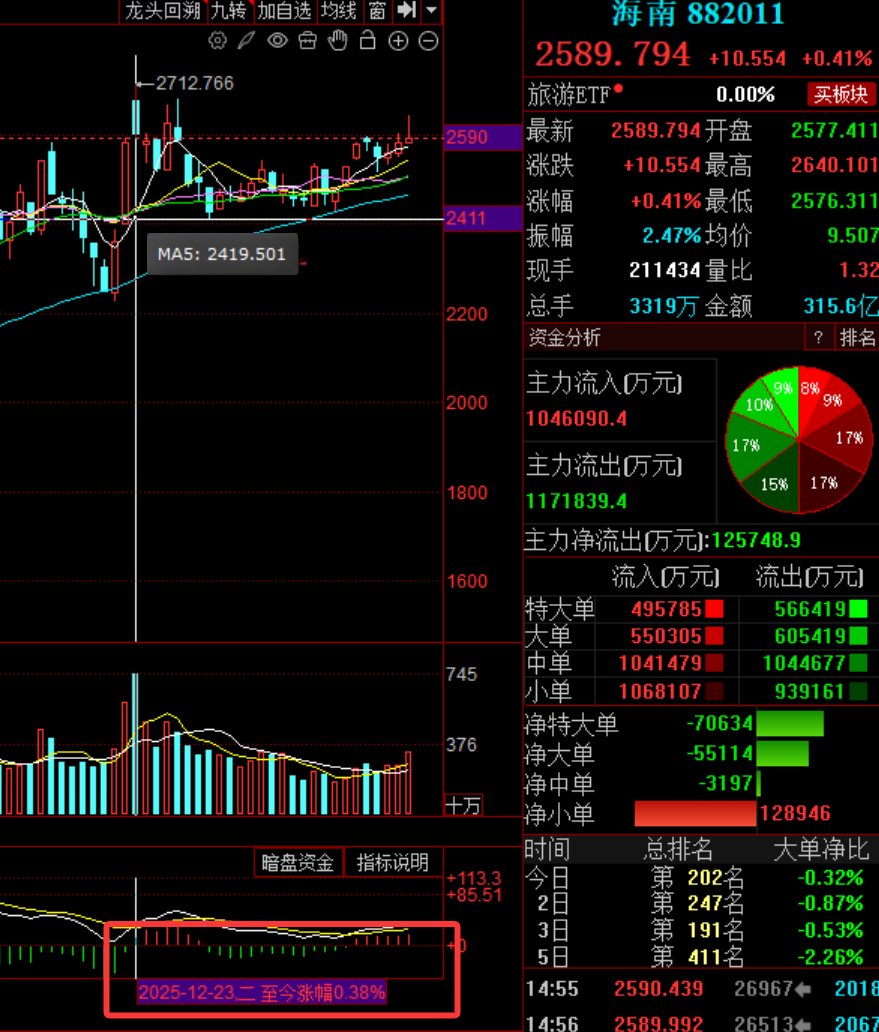Screen dimensions: 879x1032
Task: Click the 大单 outflow value 605419
Action: 810,636
